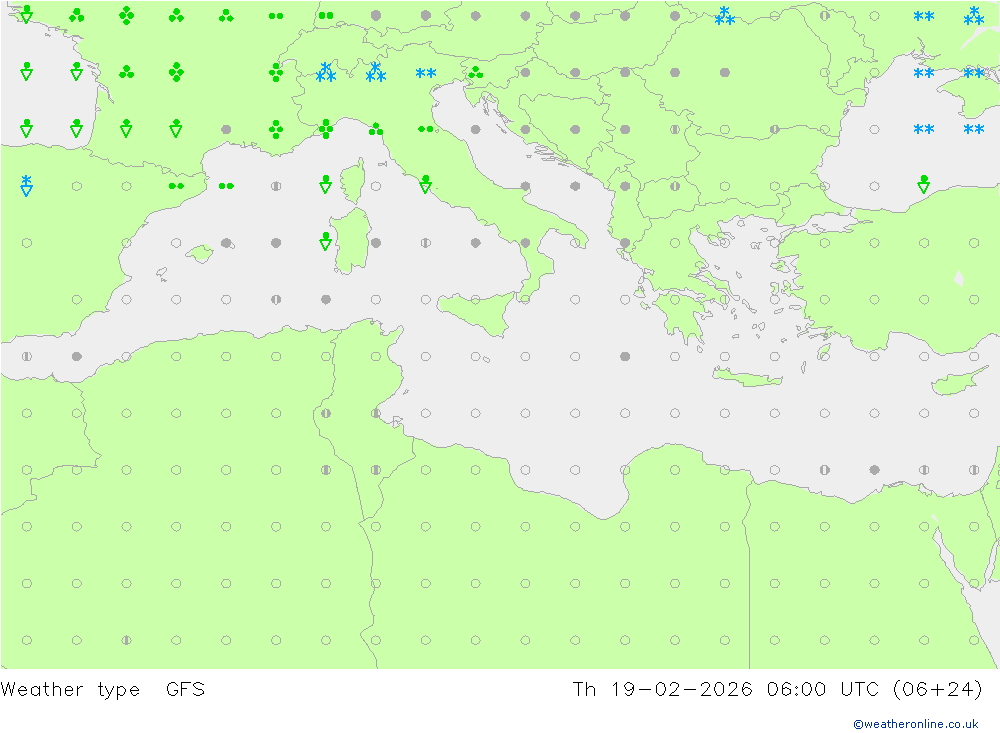
Task: Click the filled grey overcast circle in the Alboran Sea
Action: tap(77, 356)
